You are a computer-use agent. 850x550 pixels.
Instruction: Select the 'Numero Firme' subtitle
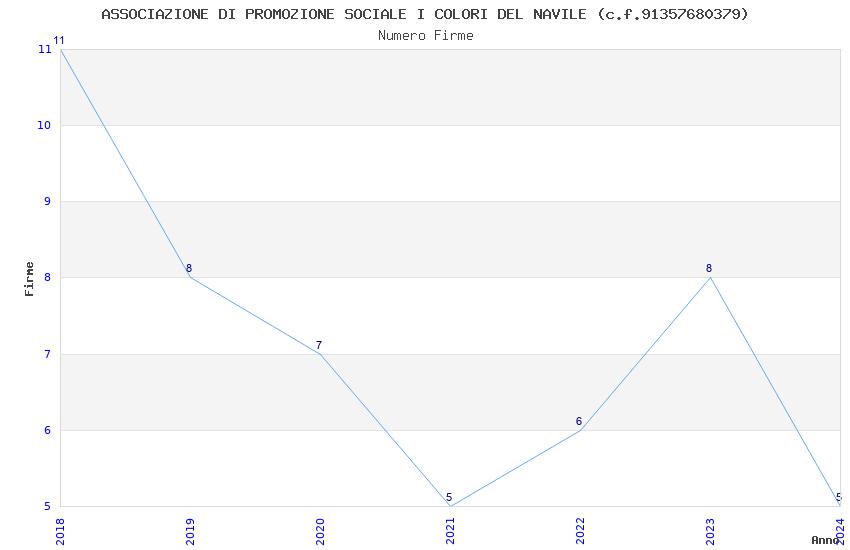426,35
